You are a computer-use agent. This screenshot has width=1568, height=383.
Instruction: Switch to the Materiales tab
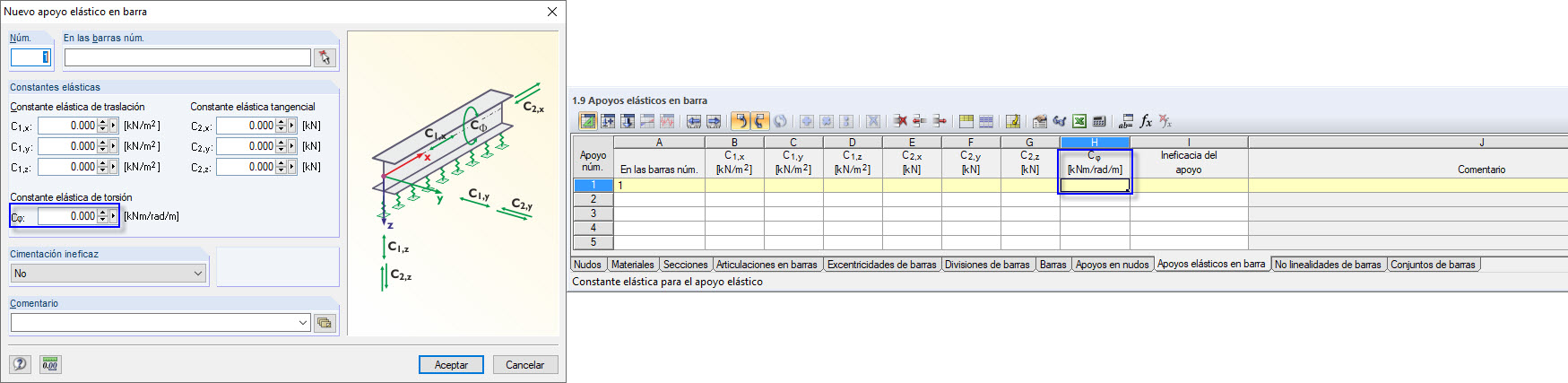[632, 265]
